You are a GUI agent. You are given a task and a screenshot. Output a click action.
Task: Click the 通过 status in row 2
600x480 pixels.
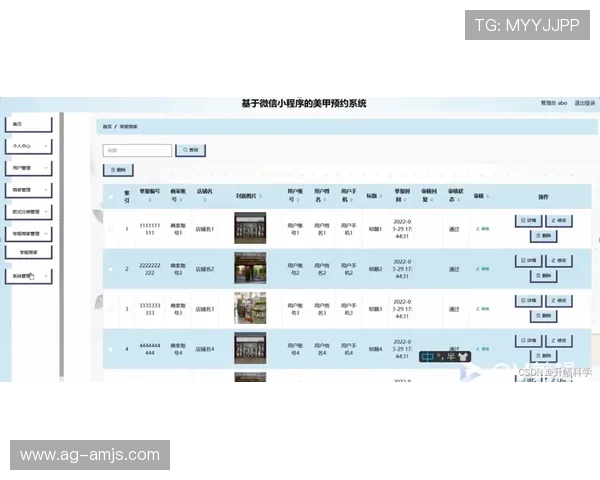click(x=454, y=269)
